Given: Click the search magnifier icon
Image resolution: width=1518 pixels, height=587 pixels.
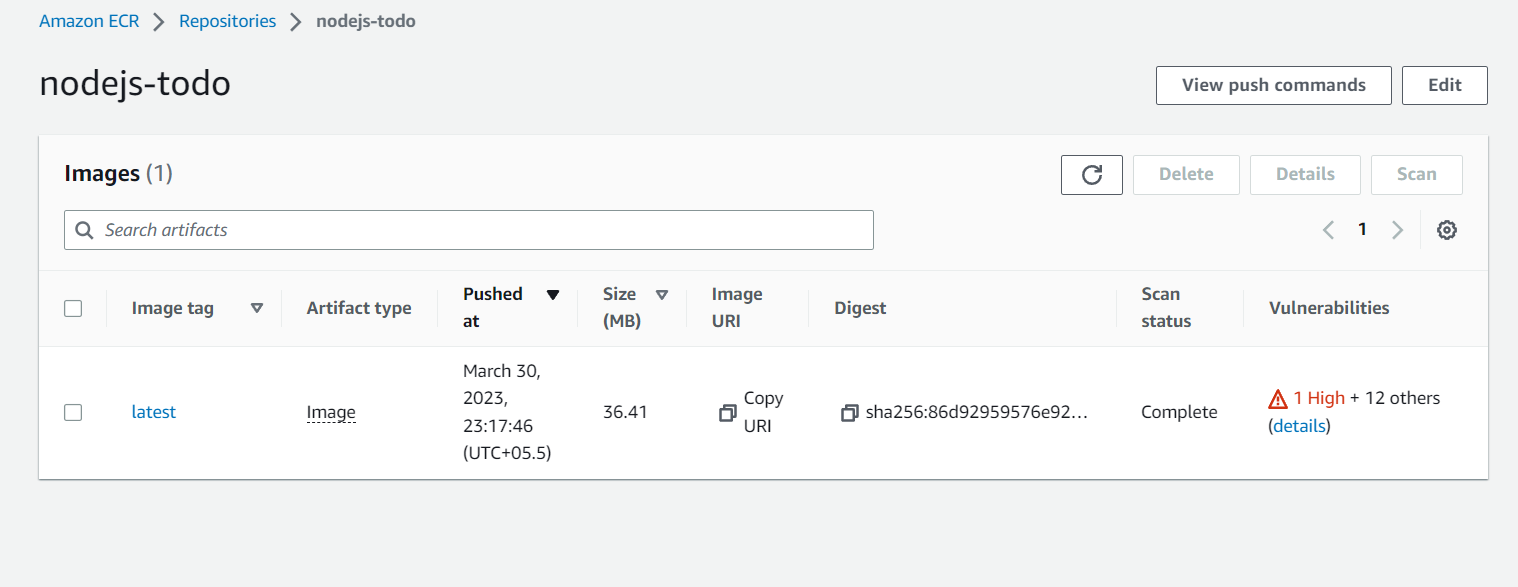Looking at the screenshot, I should tap(84, 230).
